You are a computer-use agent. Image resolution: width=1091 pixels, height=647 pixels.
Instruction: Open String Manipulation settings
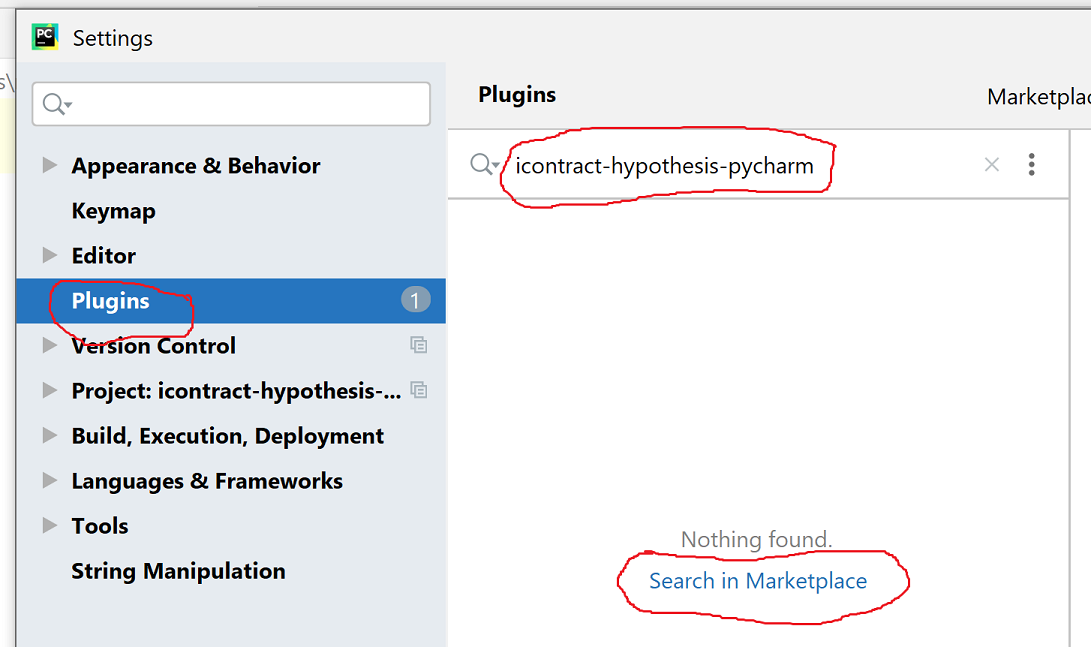click(178, 571)
